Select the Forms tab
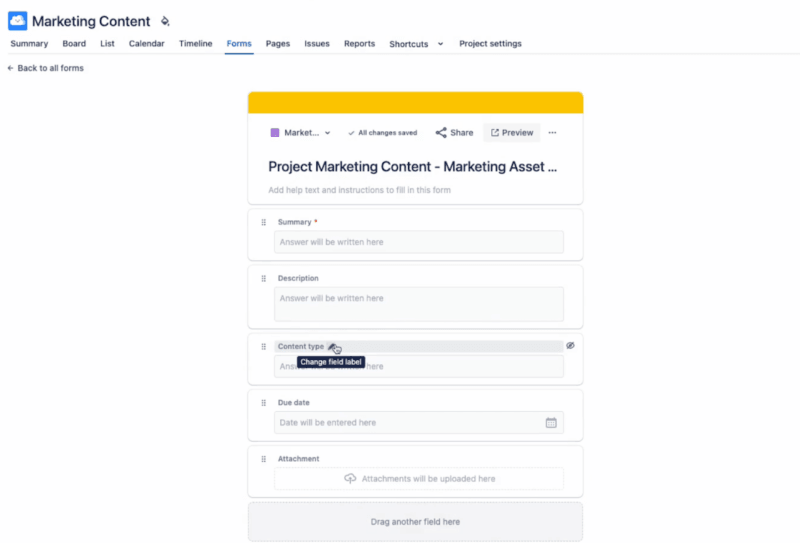 [x=239, y=44]
